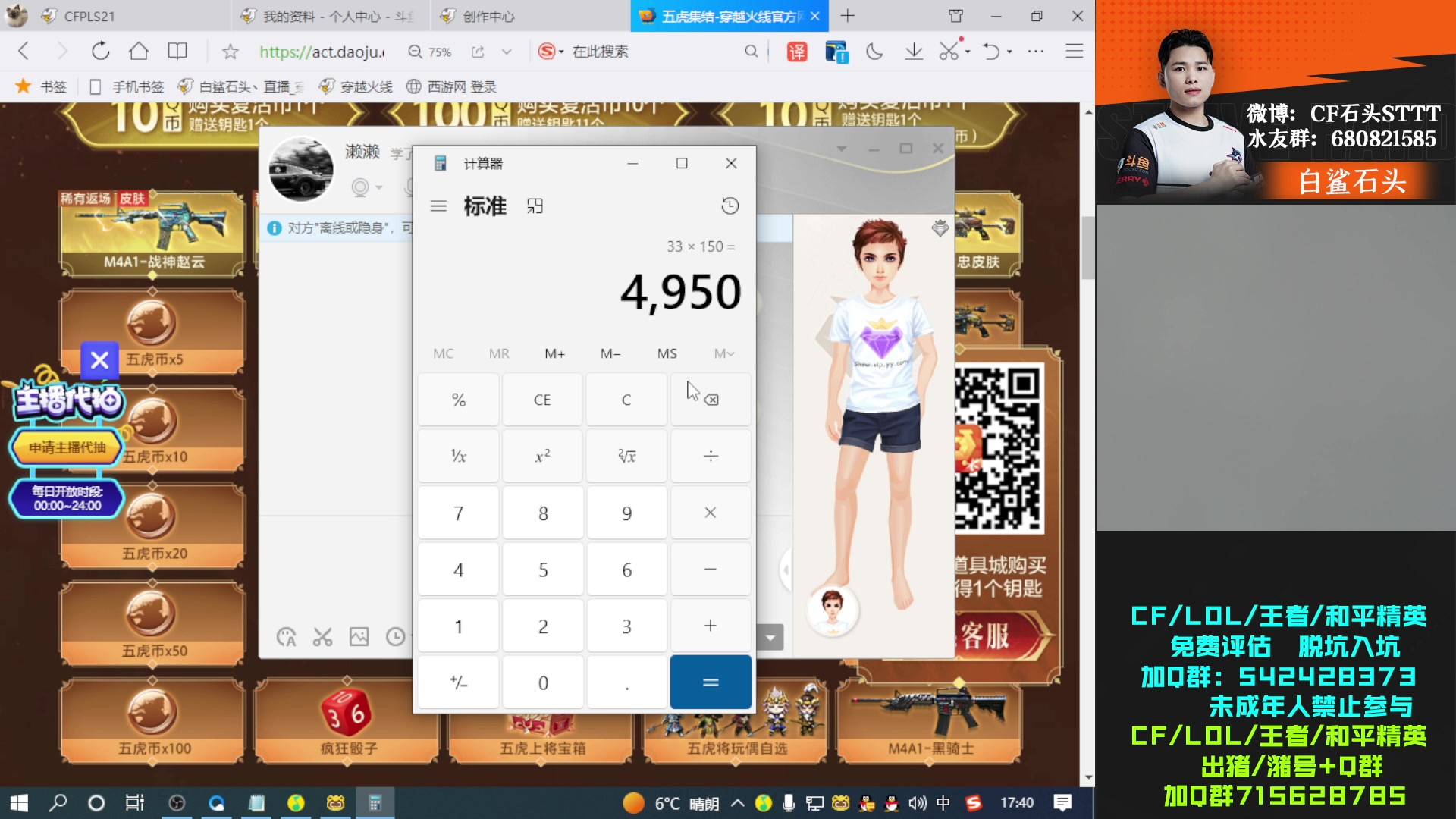Image resolution: width=1456 pixels, height=819 pixels.
Task: Open chat history clock icon
Action: (395, 637)
